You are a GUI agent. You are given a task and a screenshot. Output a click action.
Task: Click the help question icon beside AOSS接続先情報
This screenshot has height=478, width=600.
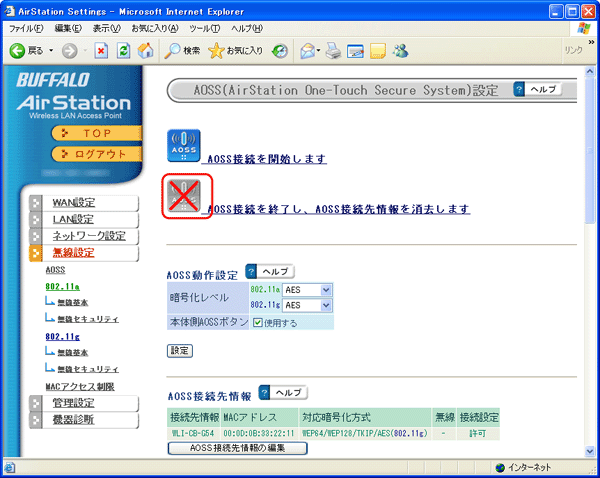(264, 393)
